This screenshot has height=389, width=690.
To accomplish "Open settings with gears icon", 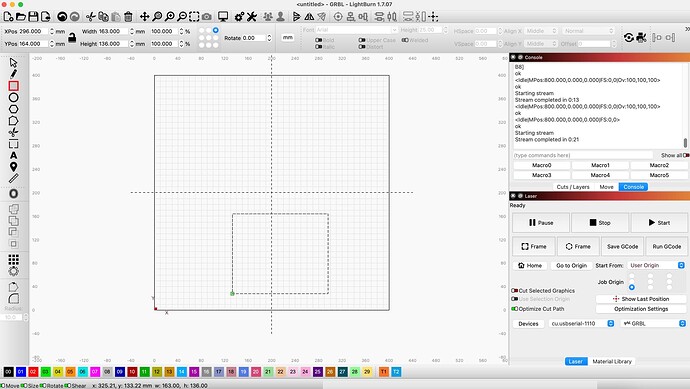I will 239,17.
